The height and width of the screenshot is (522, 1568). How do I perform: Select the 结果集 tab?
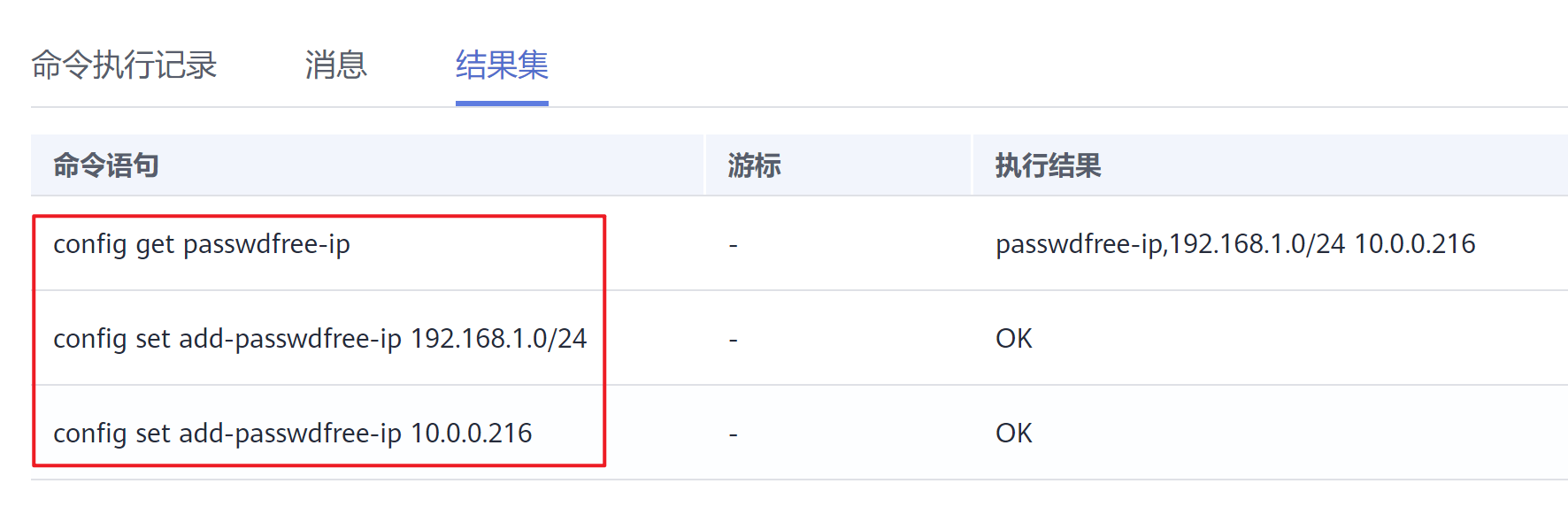[500, 65]
